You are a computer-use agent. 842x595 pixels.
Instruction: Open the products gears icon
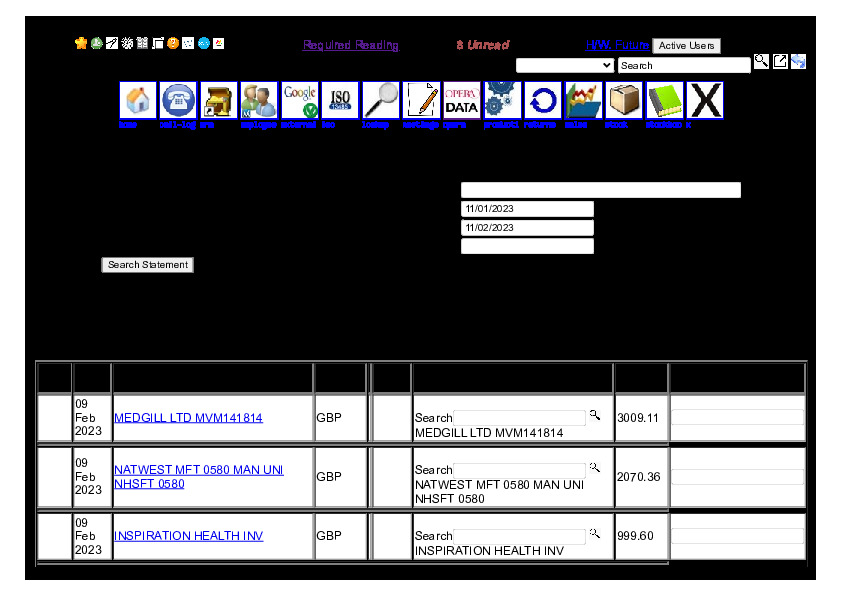502,101
